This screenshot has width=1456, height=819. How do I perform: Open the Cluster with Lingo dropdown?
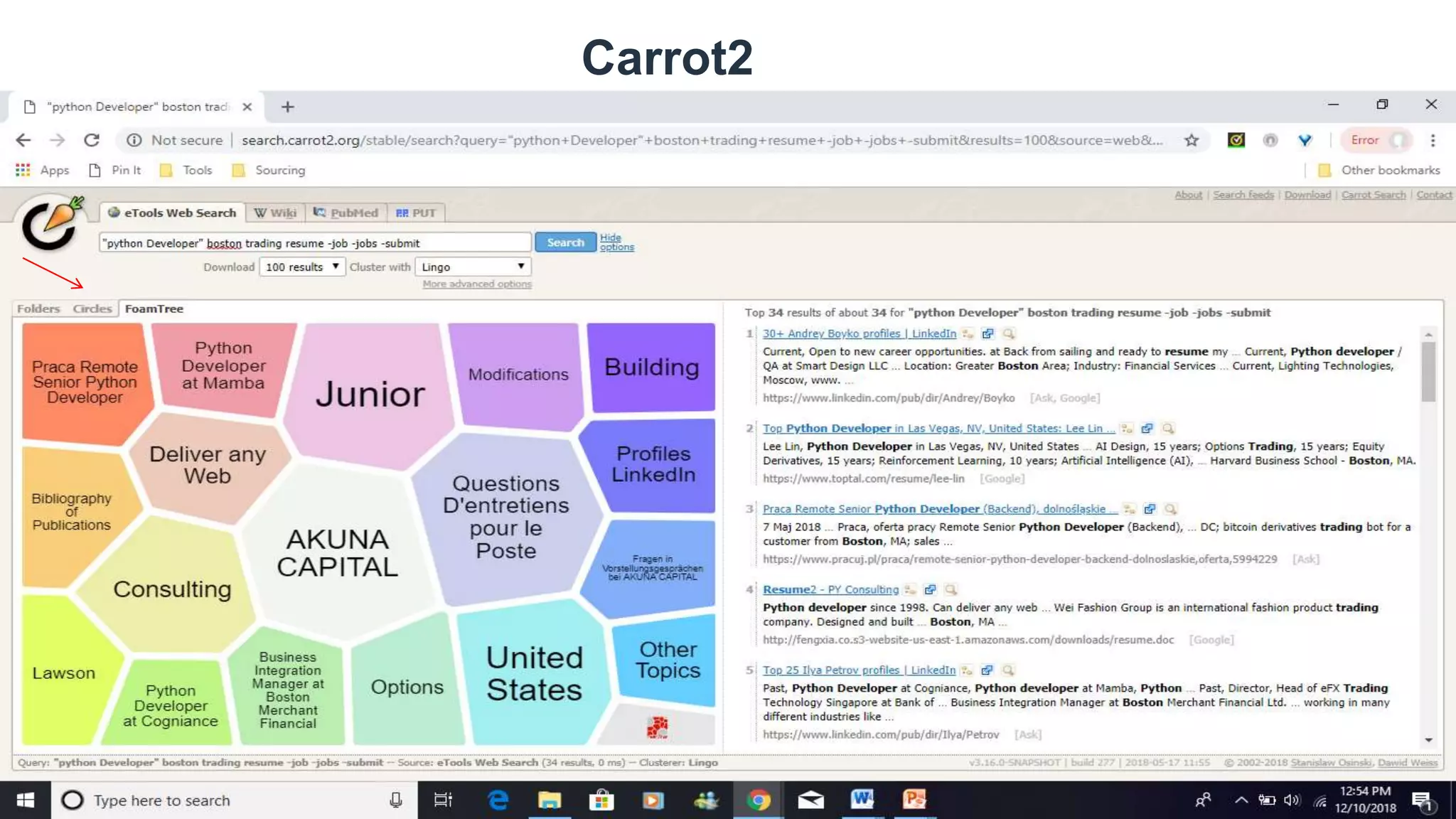point(473,267)
